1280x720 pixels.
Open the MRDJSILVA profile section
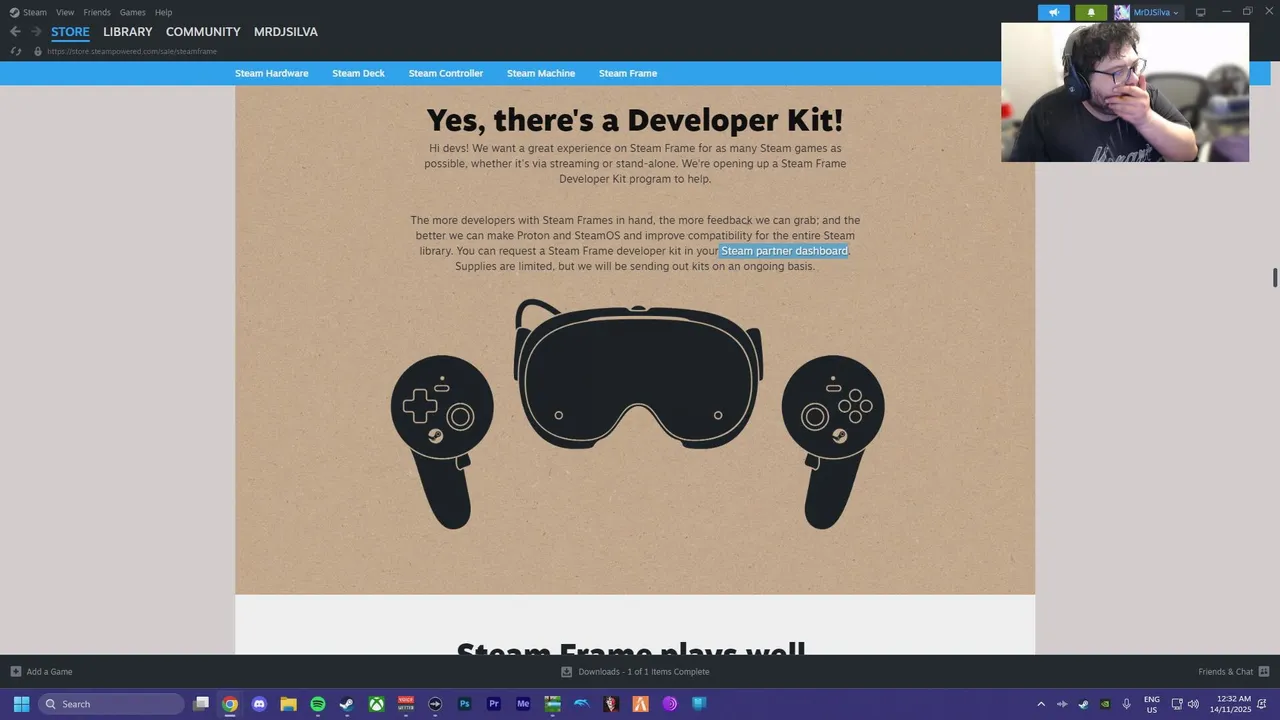pyautogui.click(x=286, y=32)
